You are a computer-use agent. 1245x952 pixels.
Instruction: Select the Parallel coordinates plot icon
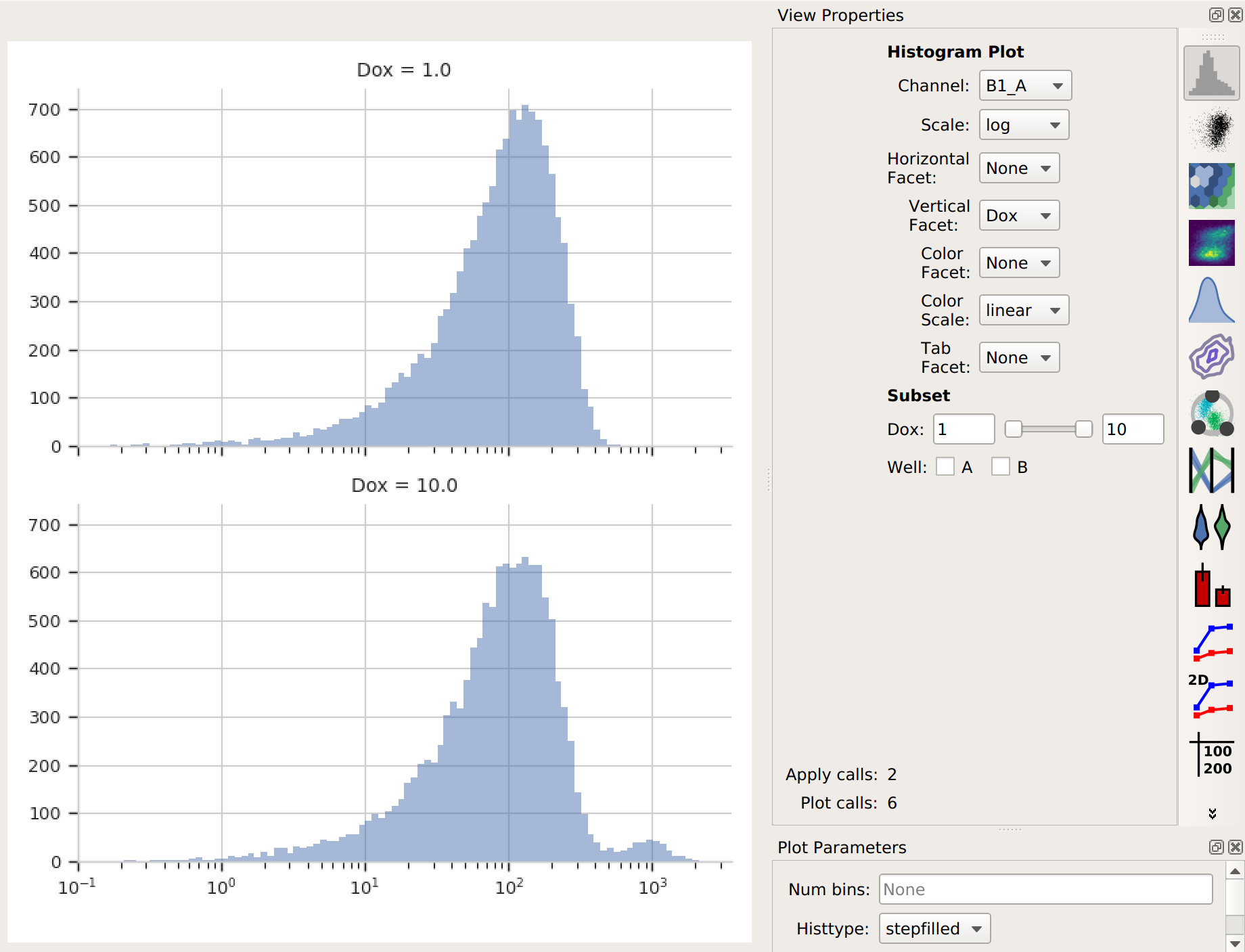click(x=1211, y=470)
